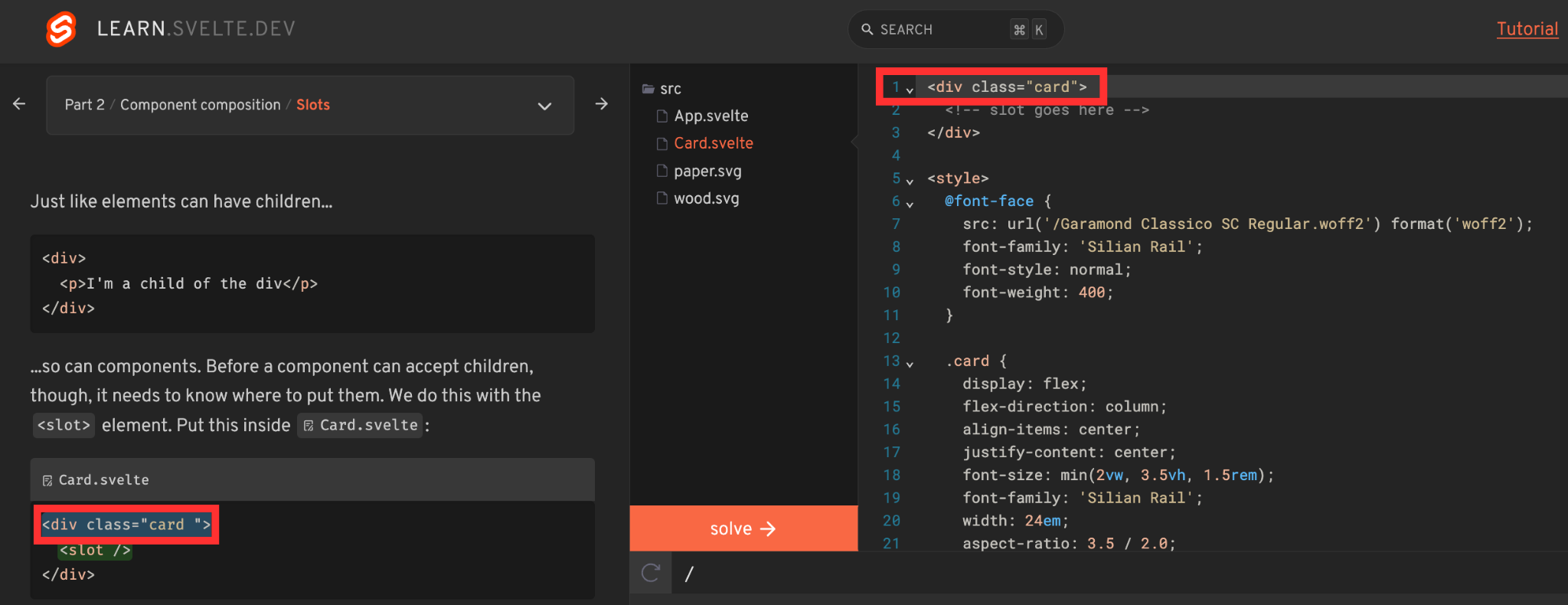Go to previous lesson with left arrow
Screen dimensions: 1568x605
(19, 103)
